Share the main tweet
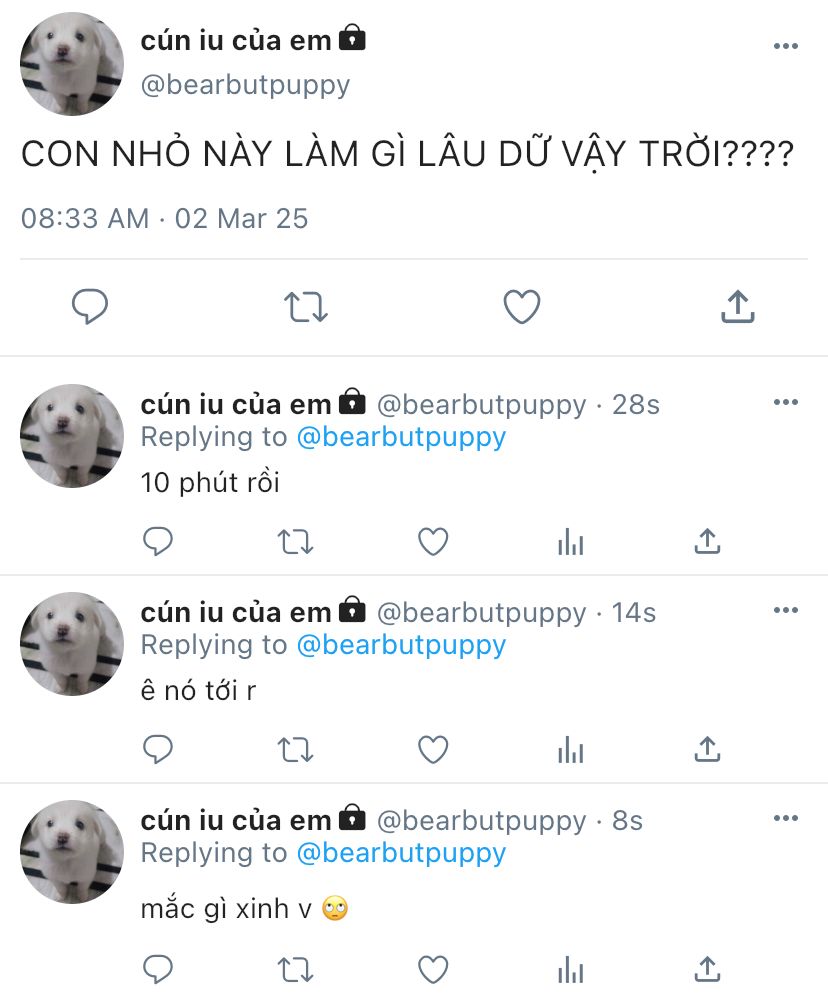Image resolution: width=828 pixels, height=1001 pixels. tap(738, 306)
